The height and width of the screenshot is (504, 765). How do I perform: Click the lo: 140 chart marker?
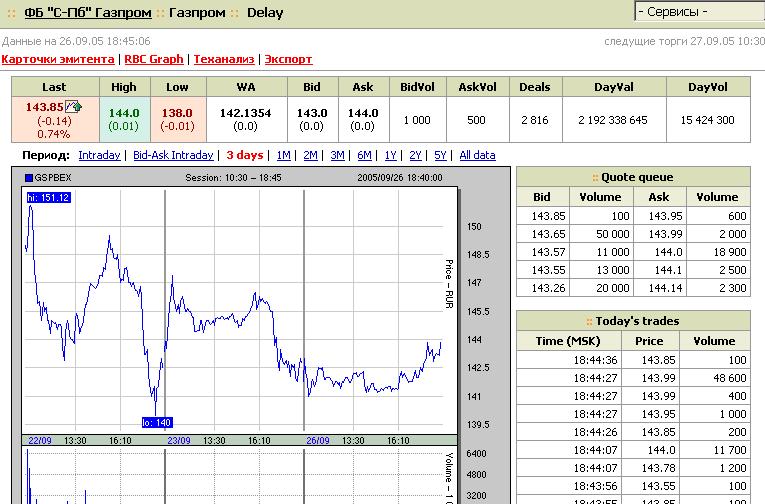click(x=157, y=423)
